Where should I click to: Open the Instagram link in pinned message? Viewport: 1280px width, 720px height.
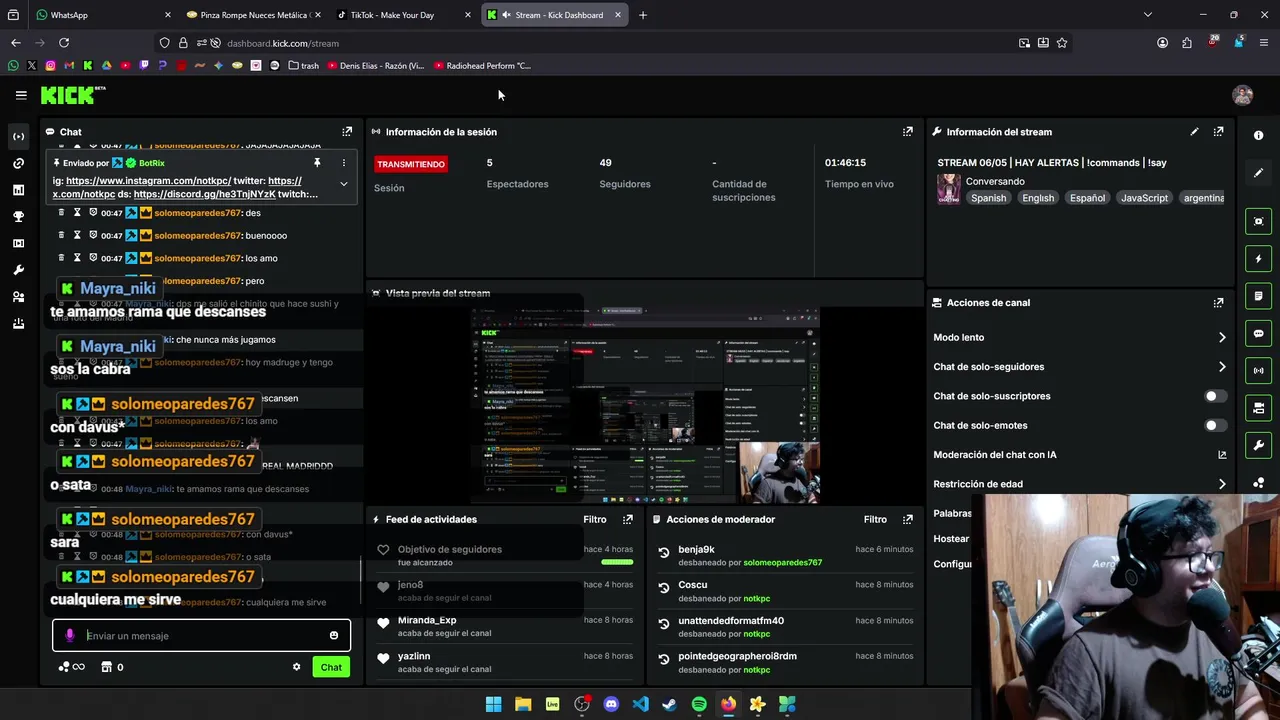[148, 181]
